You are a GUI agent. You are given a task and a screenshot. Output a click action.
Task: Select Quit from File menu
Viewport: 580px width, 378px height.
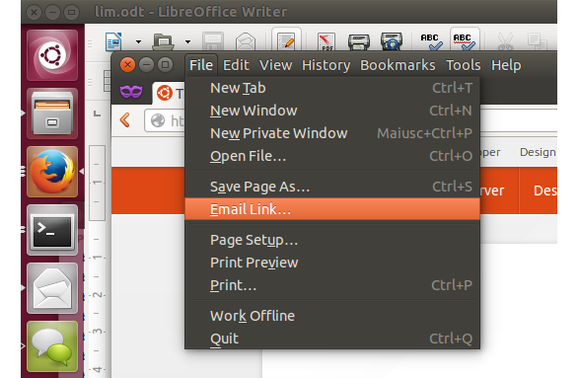click(x=332, y=338)
